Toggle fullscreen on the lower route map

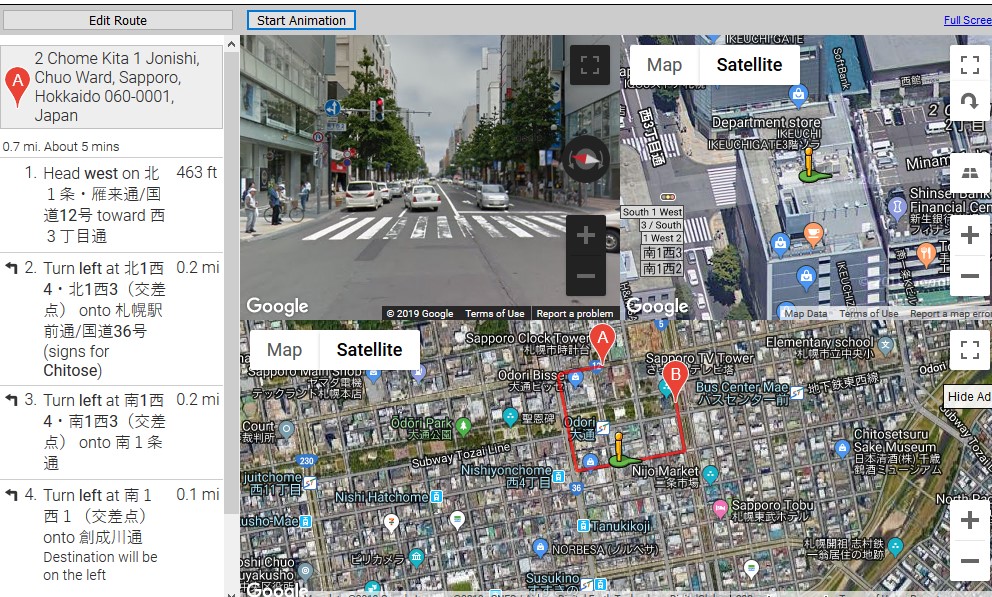click(x=969, y=350)
